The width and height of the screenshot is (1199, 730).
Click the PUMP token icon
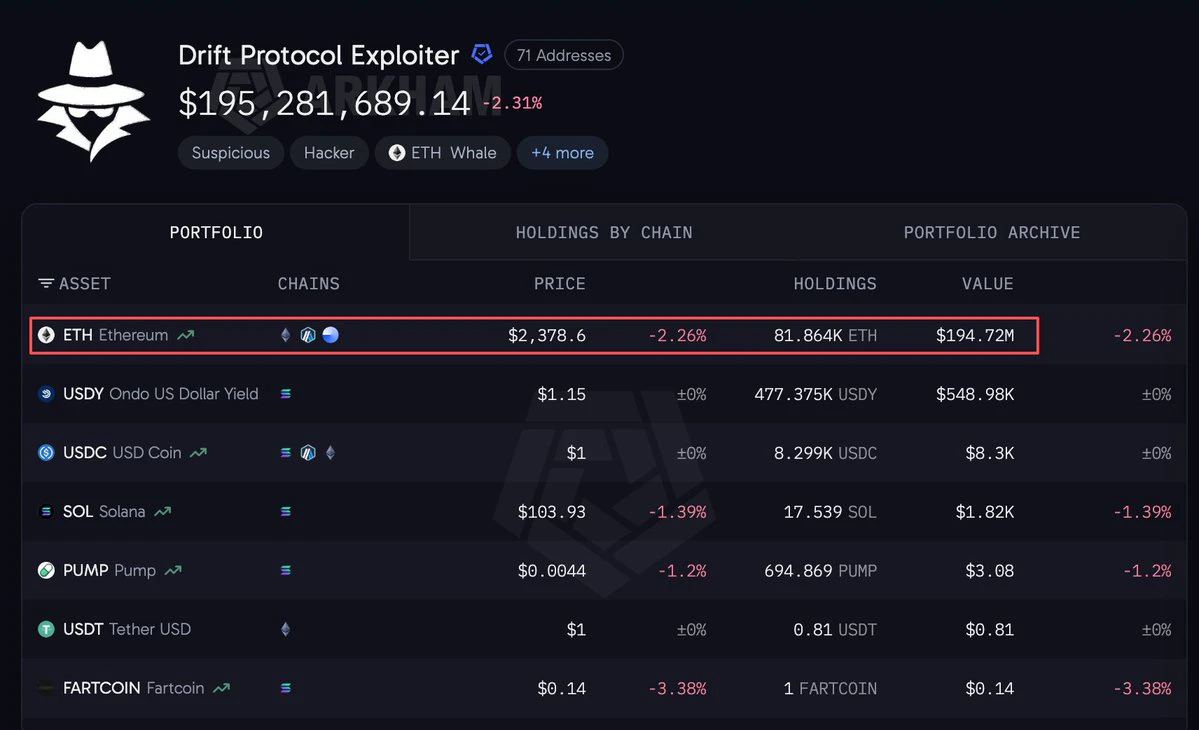46,570
